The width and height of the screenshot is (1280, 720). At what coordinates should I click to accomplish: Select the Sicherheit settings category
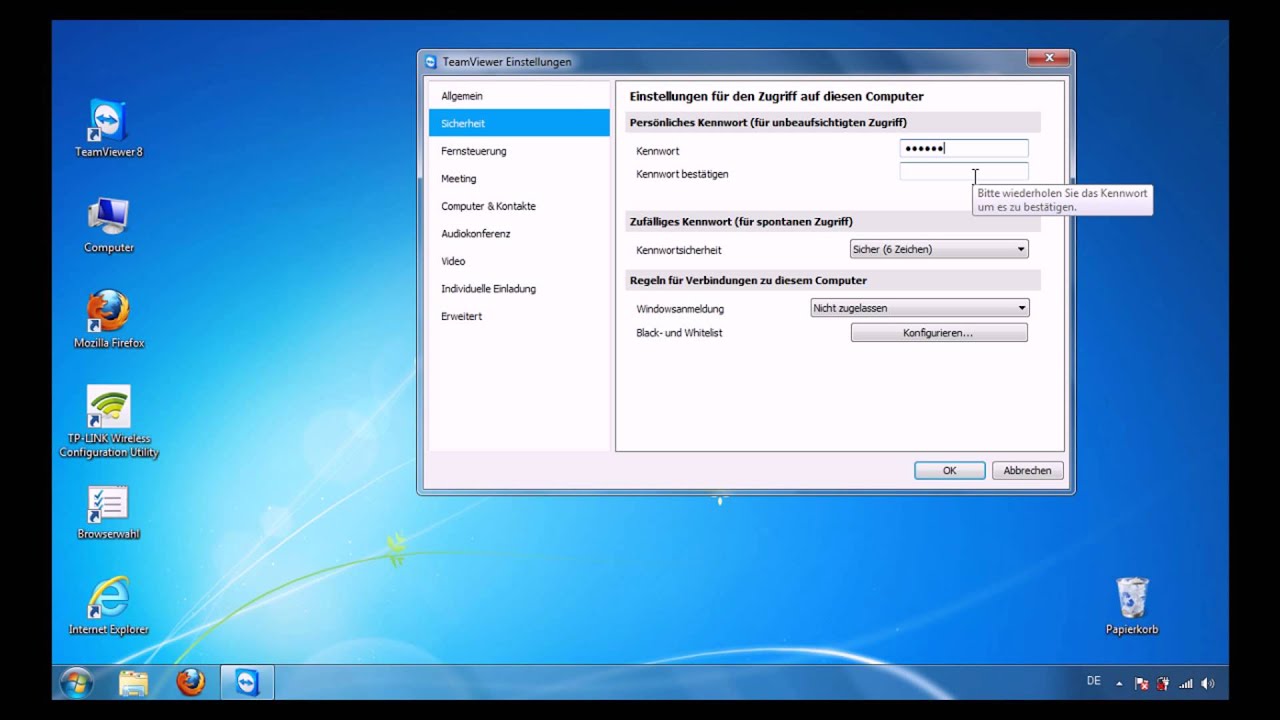[x=519, y=123]
